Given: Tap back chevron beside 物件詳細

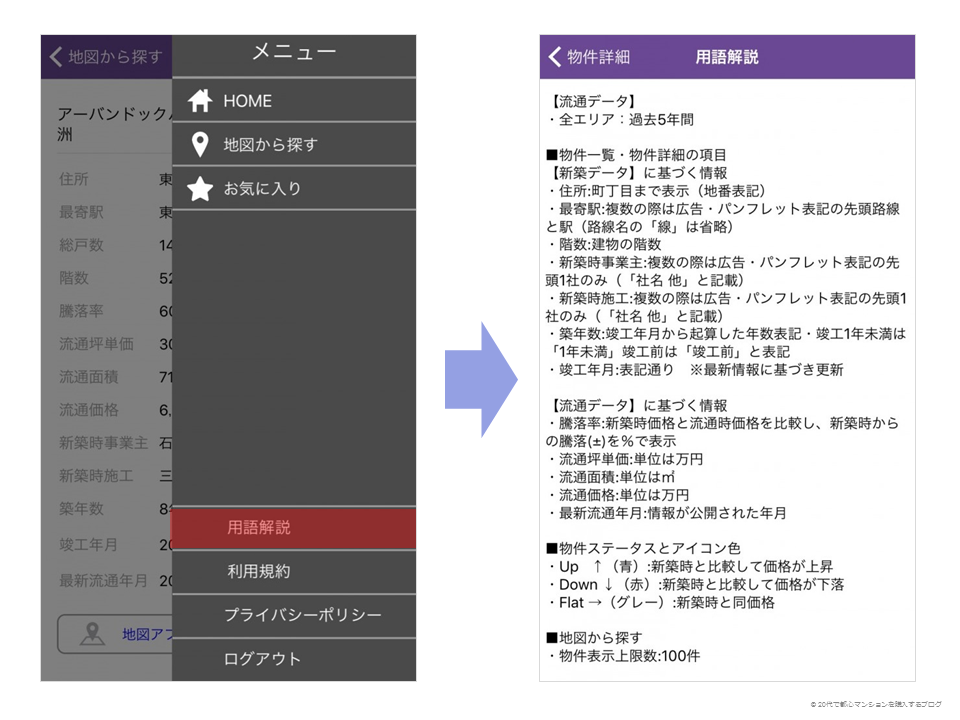Looking at the screenshot, I should pyautogui.click(x=554, y=57).
